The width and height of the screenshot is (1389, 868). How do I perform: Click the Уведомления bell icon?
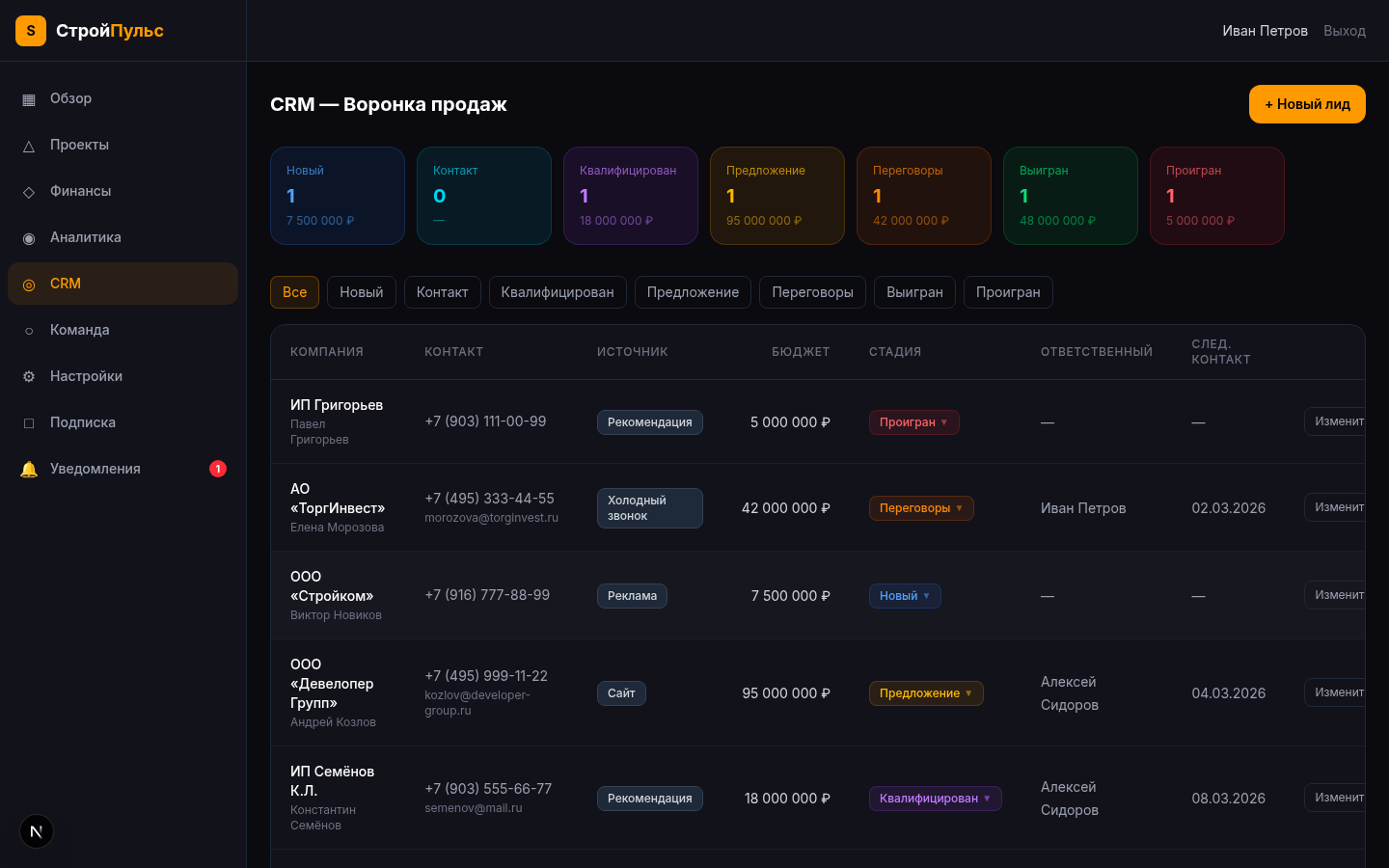click(30, 469)
